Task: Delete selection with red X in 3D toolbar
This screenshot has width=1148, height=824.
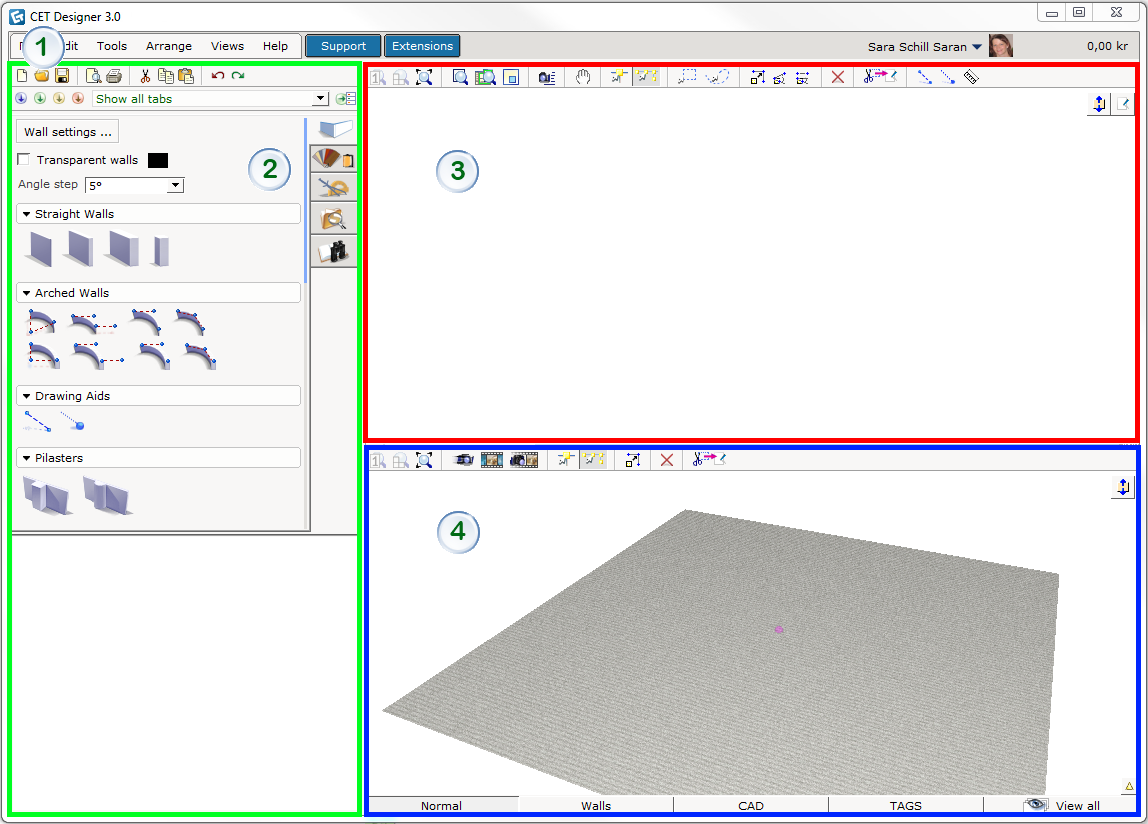Action: point(667,460)
